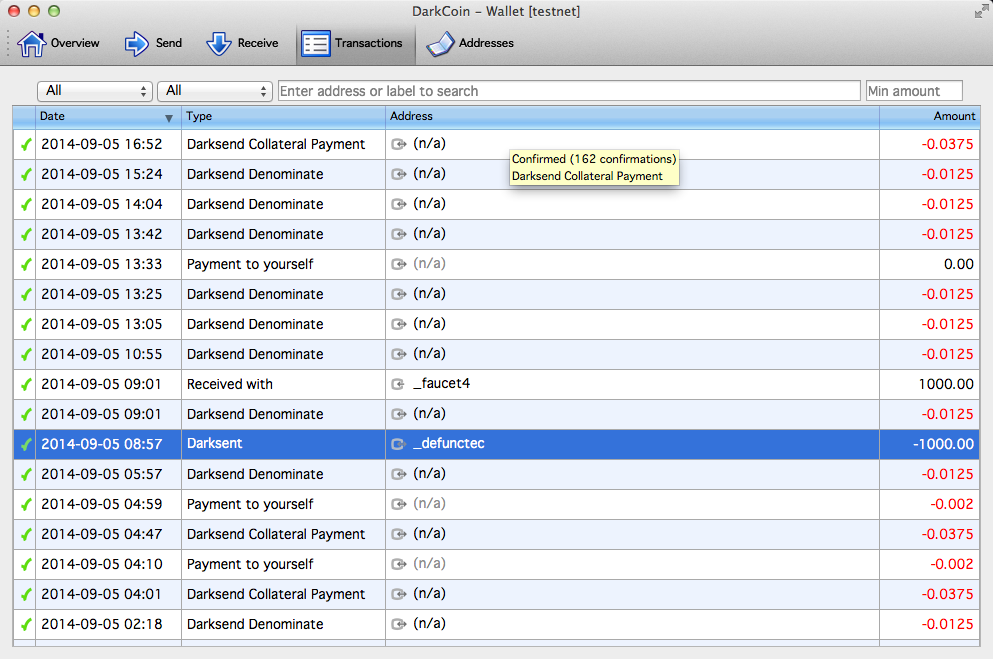Click the 1000.00 received amount
This screenshot has width=993, height=659.
946,384
